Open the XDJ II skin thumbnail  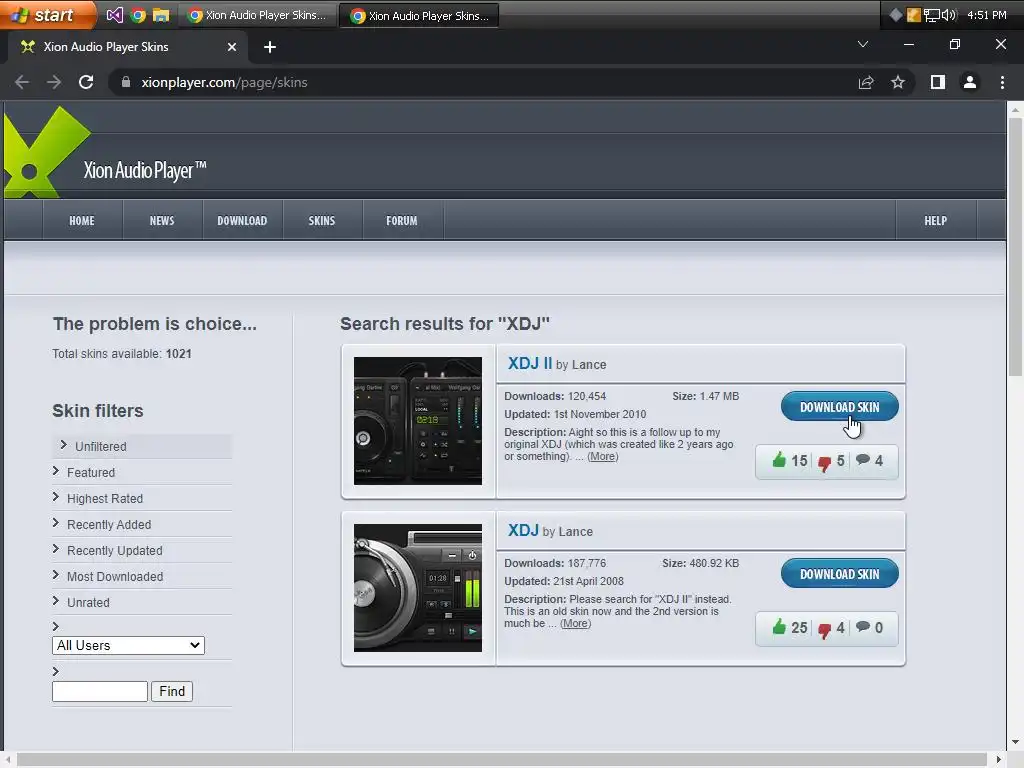click(418, 421)
